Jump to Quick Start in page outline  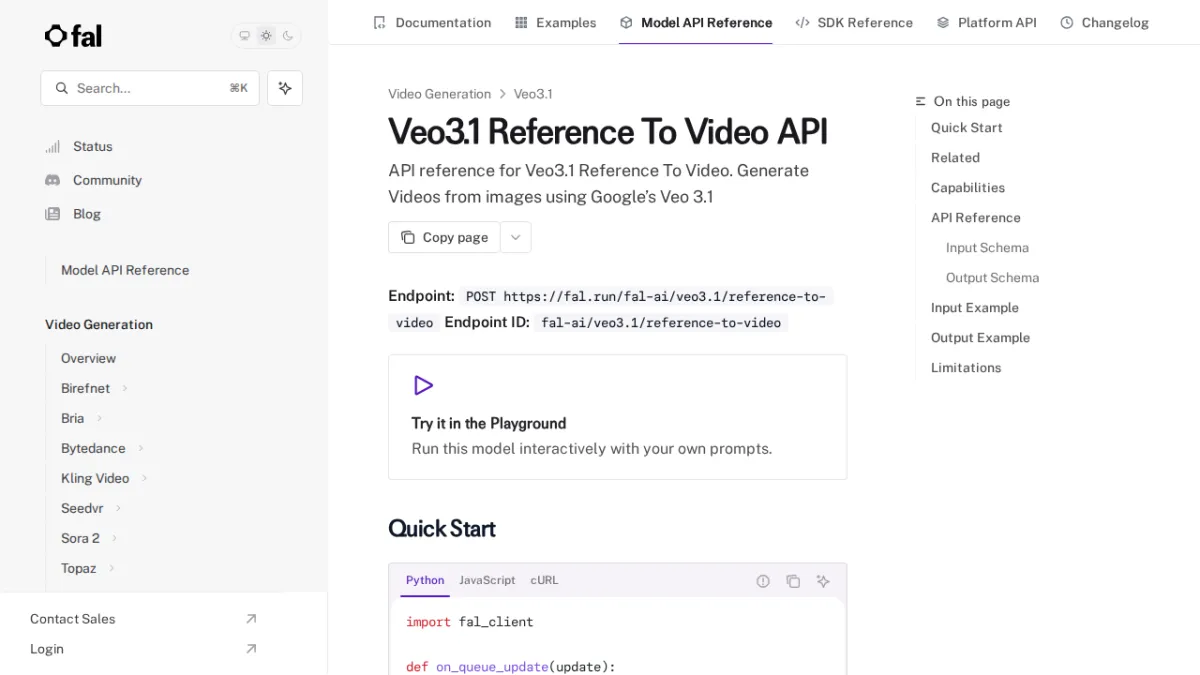(966, 128)
